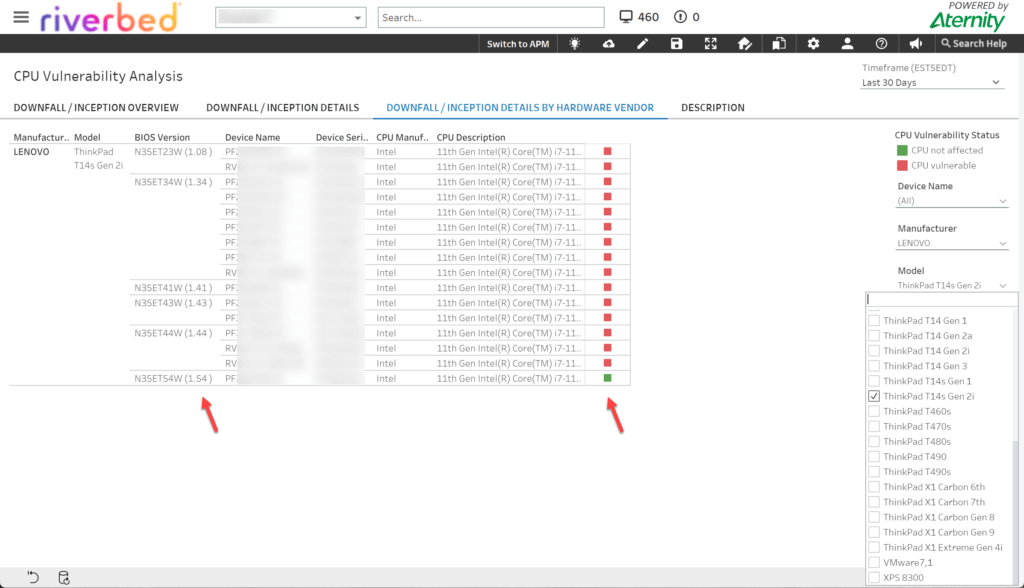The image size is (1024, 588).
Task: Click the bookmark pages icon
Action: [x=779, y=44]
